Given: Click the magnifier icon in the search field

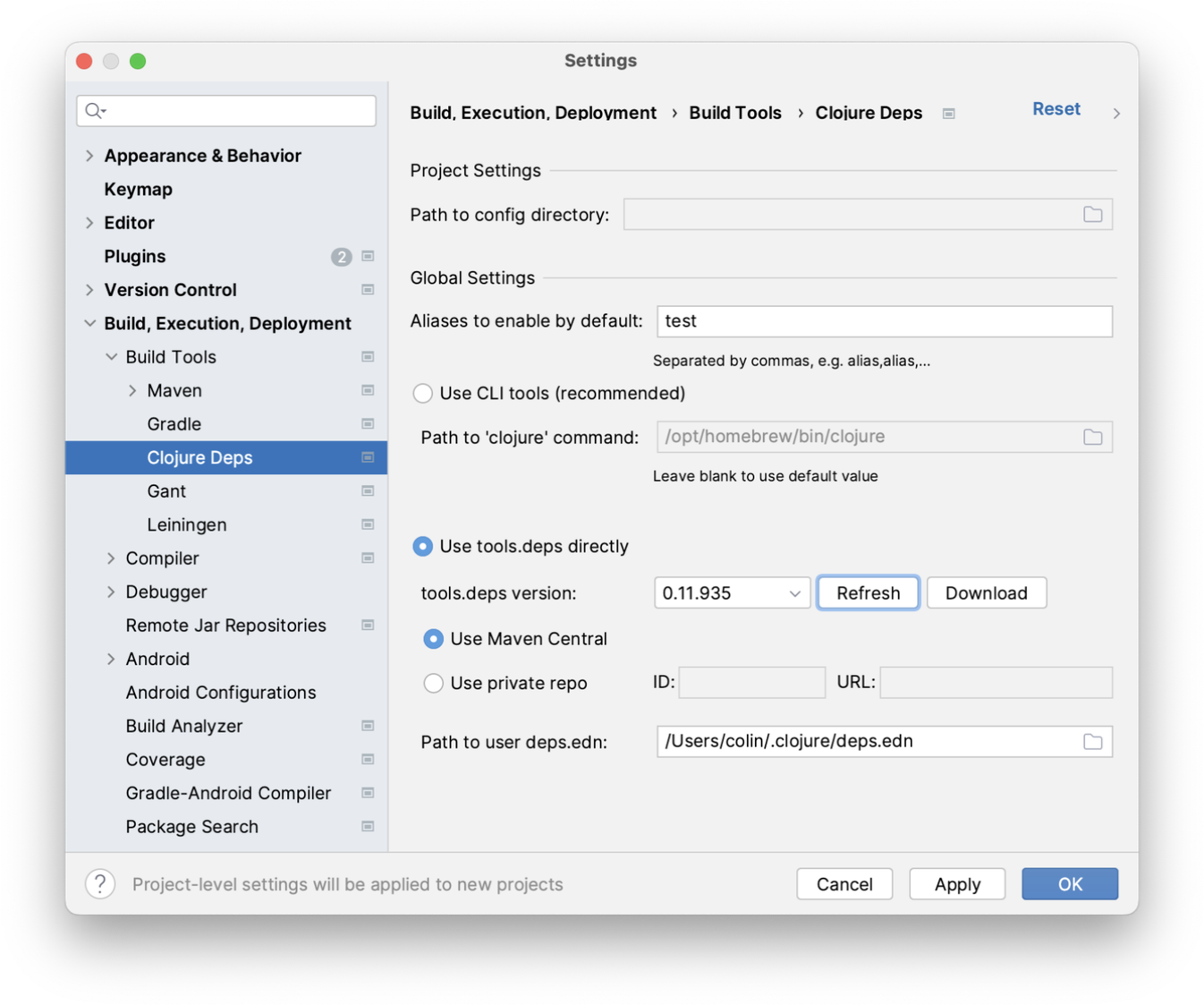Looking at the screenshot, I should 93,110.
